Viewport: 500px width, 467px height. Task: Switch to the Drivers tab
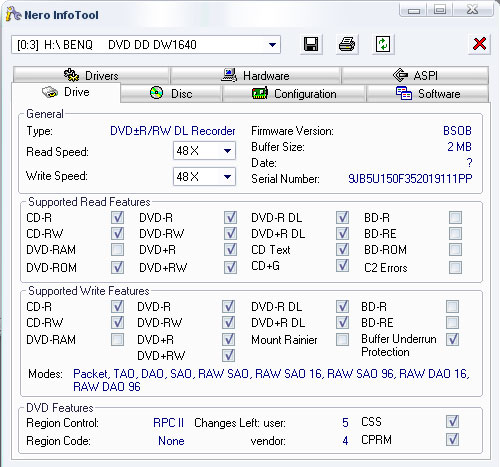(x=91, y=75)
